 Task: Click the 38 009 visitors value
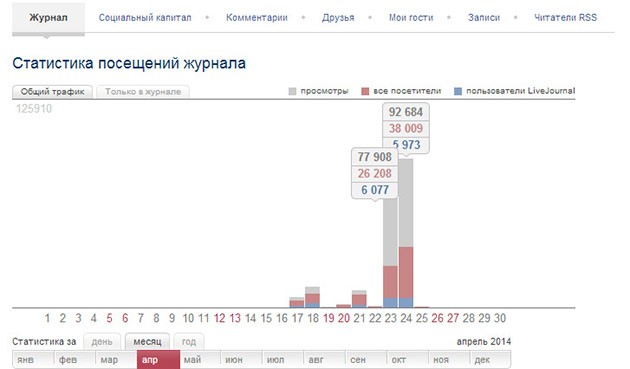pyautogui.click(x=405, y=129)
